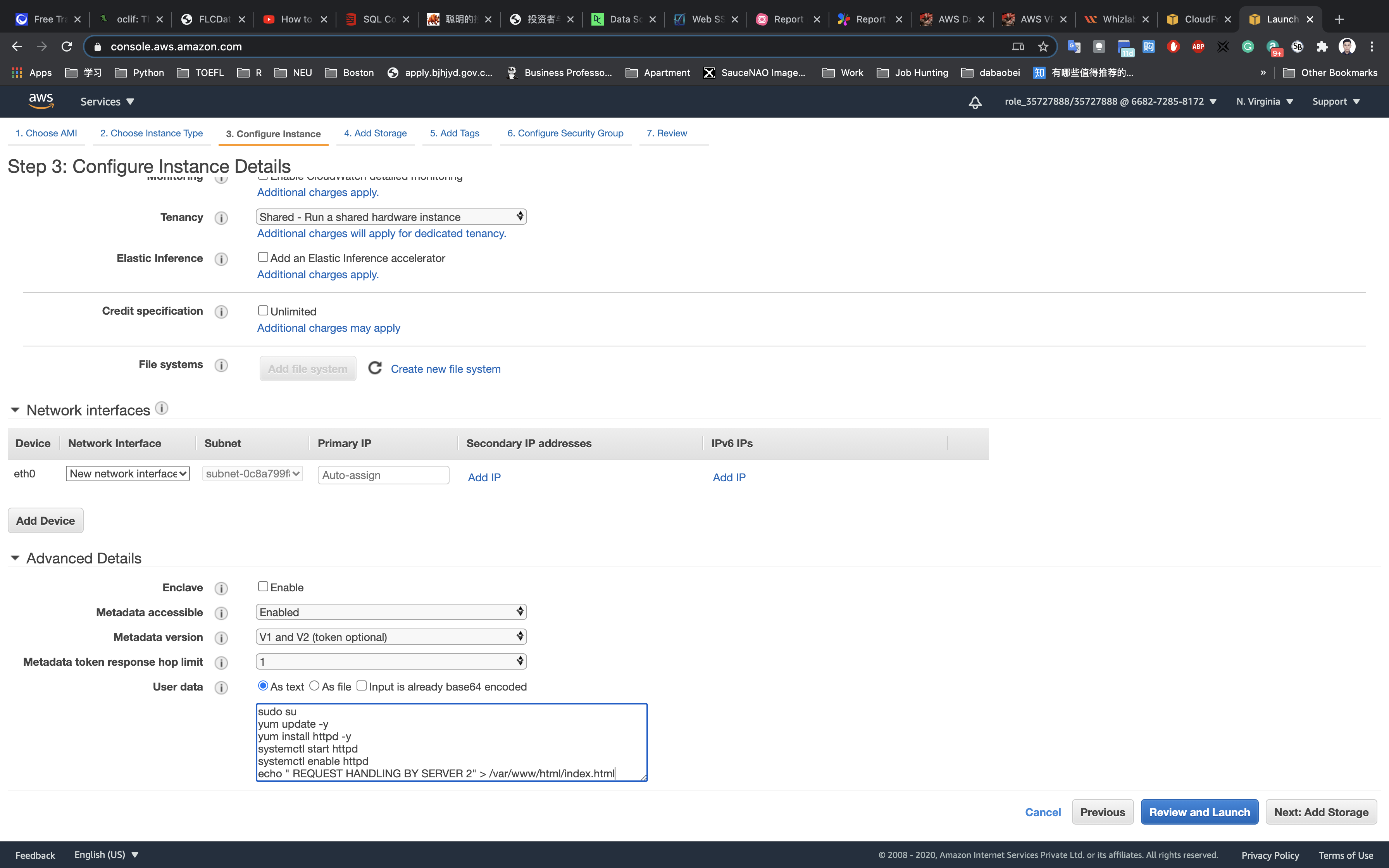
Task: Select the As file radio option
Action: click(x=315, y=686)
